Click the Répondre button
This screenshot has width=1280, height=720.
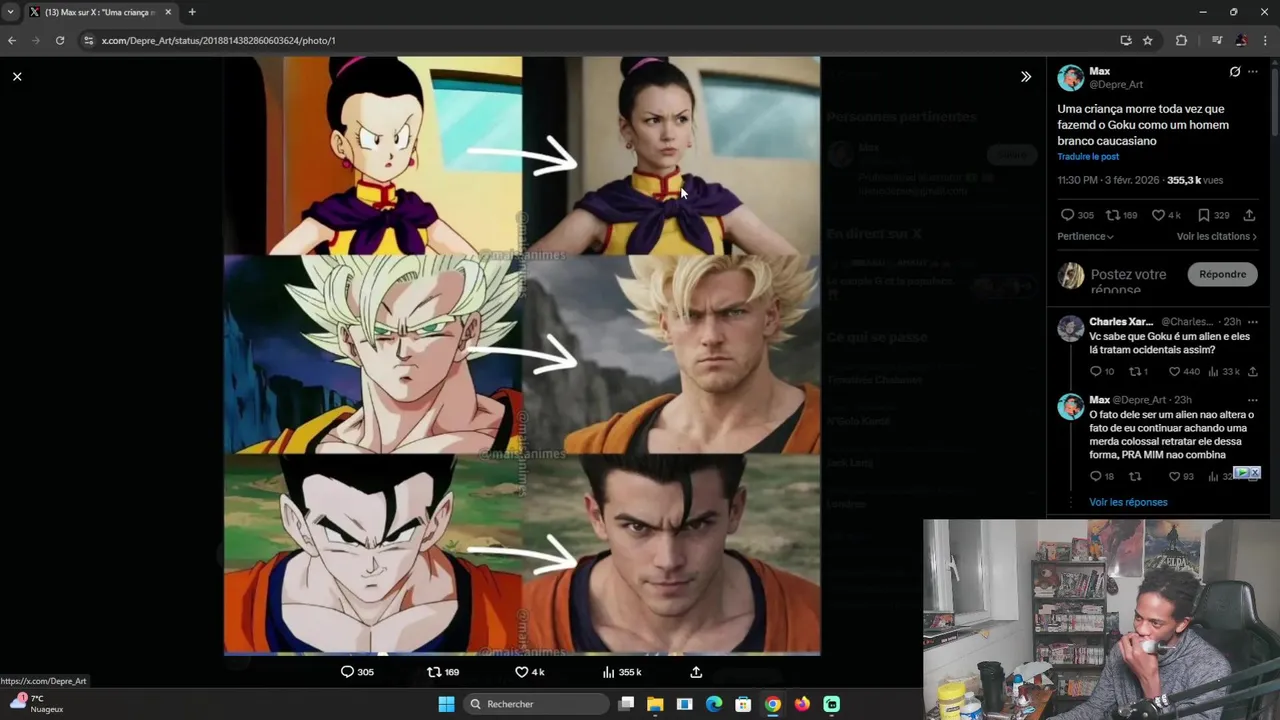1222,274
